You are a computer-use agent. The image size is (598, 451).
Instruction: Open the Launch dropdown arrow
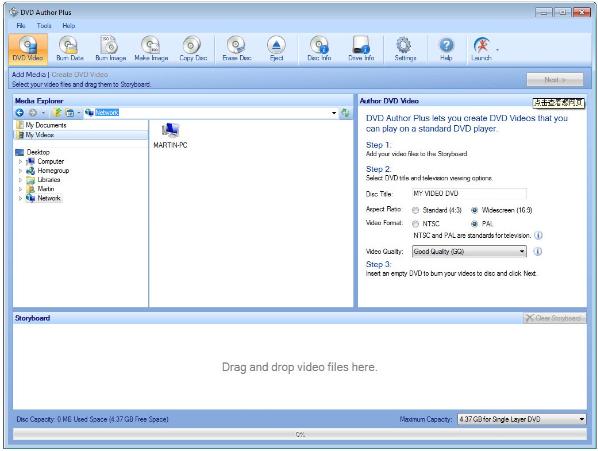tap(497, 50)
